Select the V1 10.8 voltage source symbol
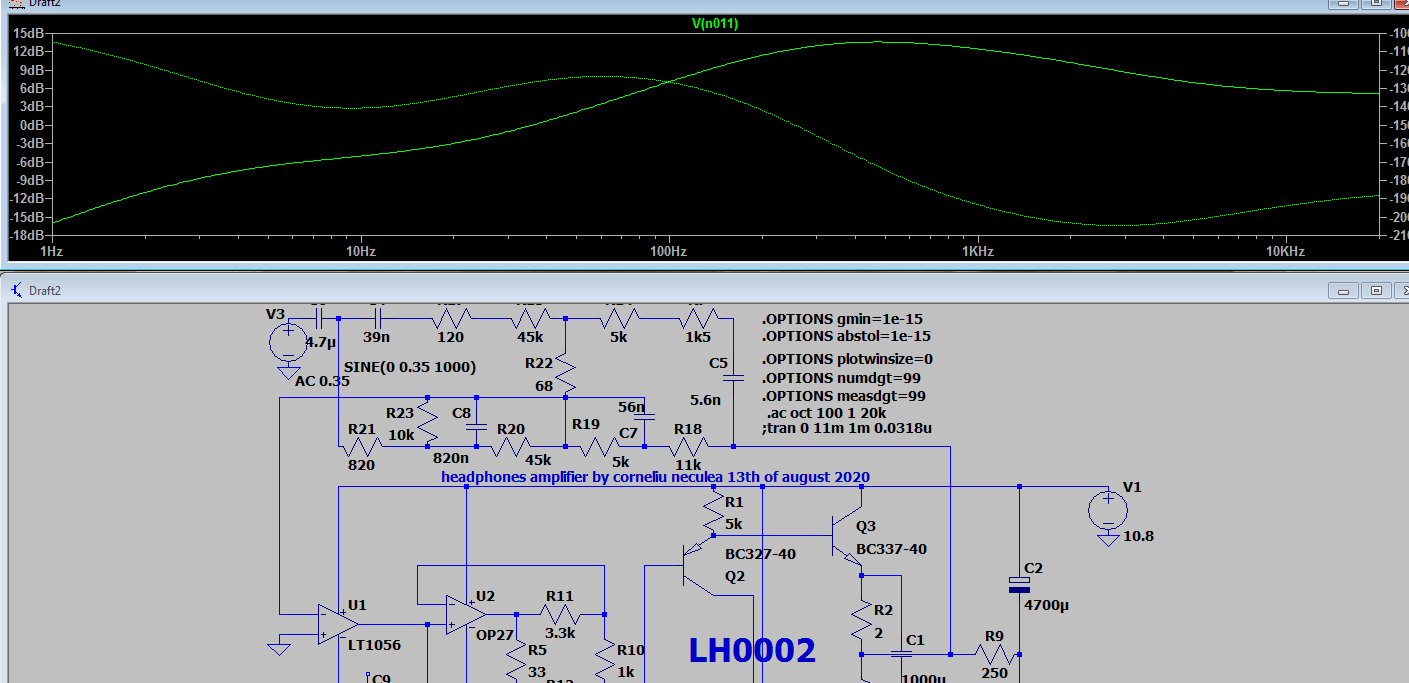 [1108, 510]
